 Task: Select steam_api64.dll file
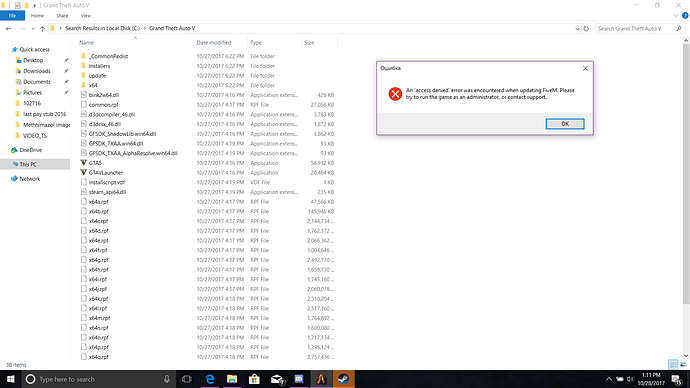pyautogui.click(x=107, y=192)
